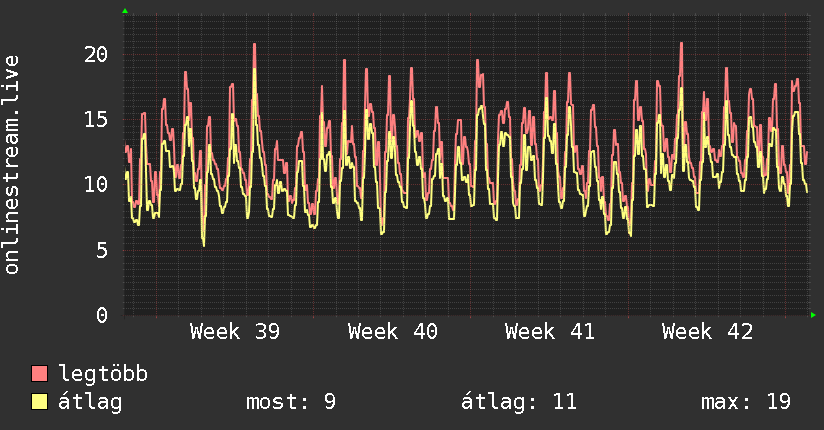The image size is (824, 430).
Task: Click the y-axis value 15
Action: [x=96, y=119]
